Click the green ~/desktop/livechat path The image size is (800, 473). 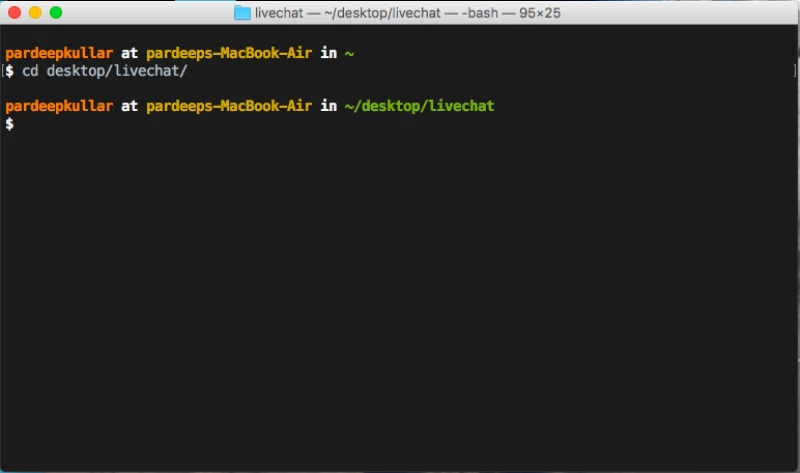pyautogui.click(x=419, y=106)
